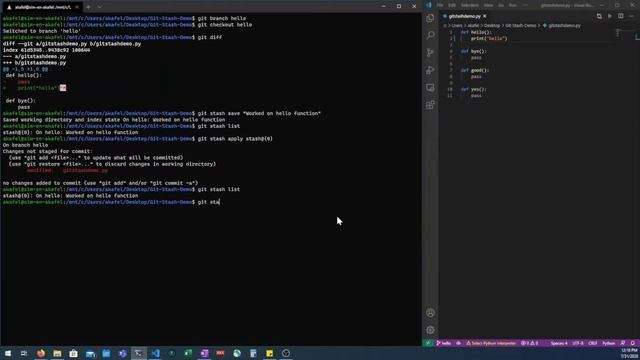Switch to Visual Studio Code via taskbar
640x360 pixels.
[x=156, y=353]
